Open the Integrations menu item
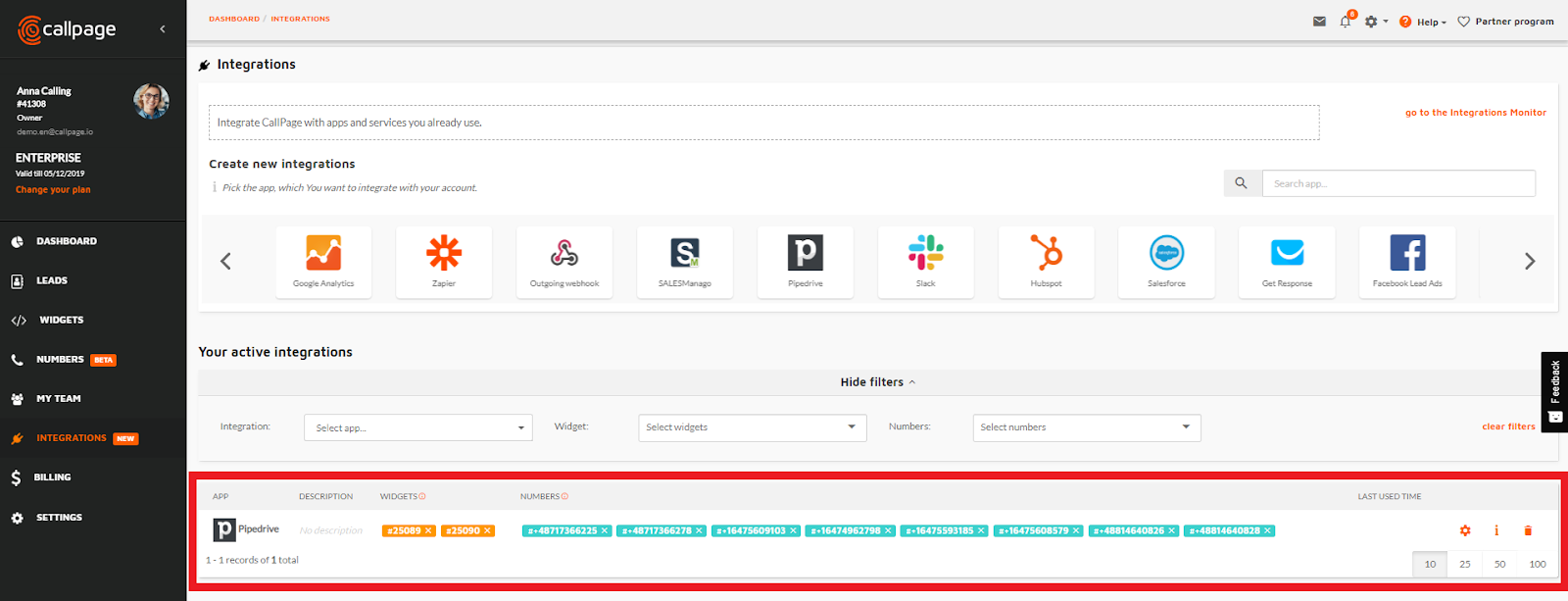1568x601 pixels. pyautogui.click(x=72, y=438)
